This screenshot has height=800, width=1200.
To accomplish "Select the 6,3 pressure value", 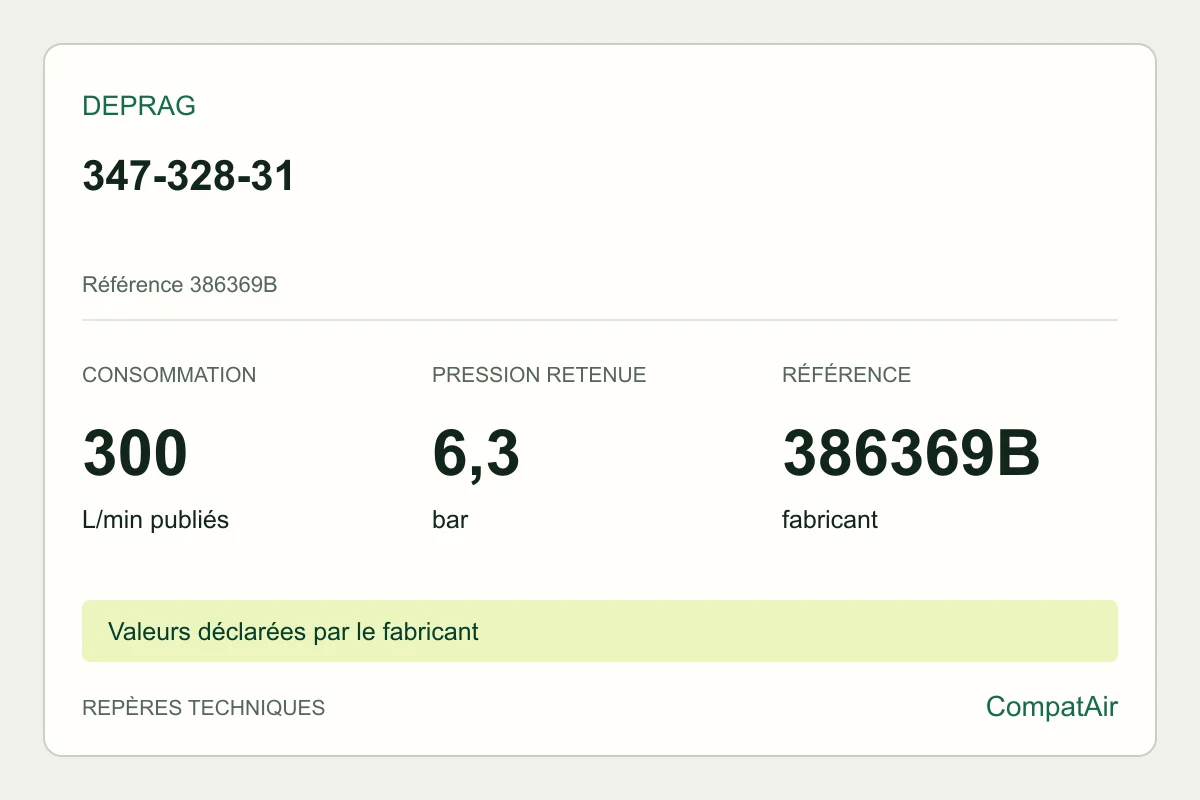I will pyautogui.click(x=476, y=455).
